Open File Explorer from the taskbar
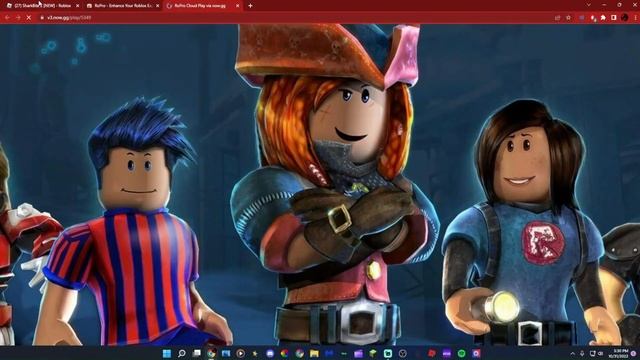Image resolution: width=640 pixels, height=360 pixels. pyautogui.click(x=314, y=353)
